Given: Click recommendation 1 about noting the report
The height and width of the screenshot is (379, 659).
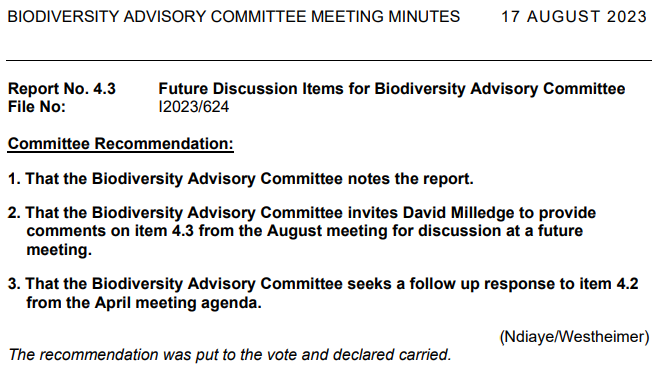Looking at the screenshot, I should tap(241, 179).
